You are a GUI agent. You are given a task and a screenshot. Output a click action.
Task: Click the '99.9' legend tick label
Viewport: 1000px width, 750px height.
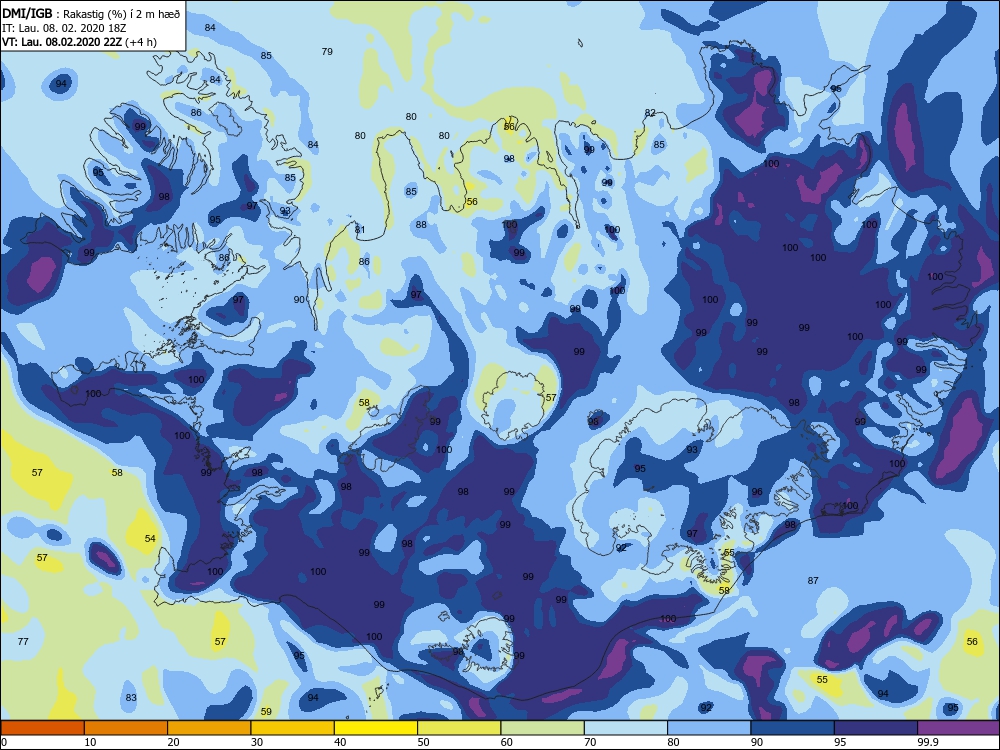click(927, 742)
